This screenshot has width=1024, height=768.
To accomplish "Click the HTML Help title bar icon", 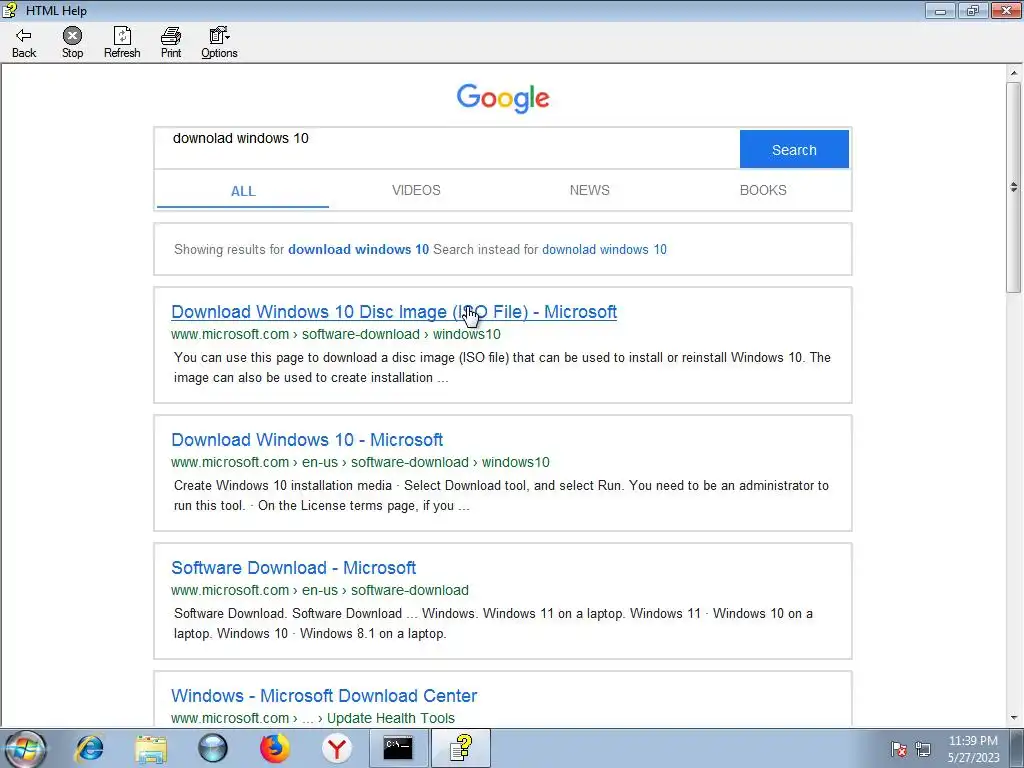I will click(x=10, y=10).
